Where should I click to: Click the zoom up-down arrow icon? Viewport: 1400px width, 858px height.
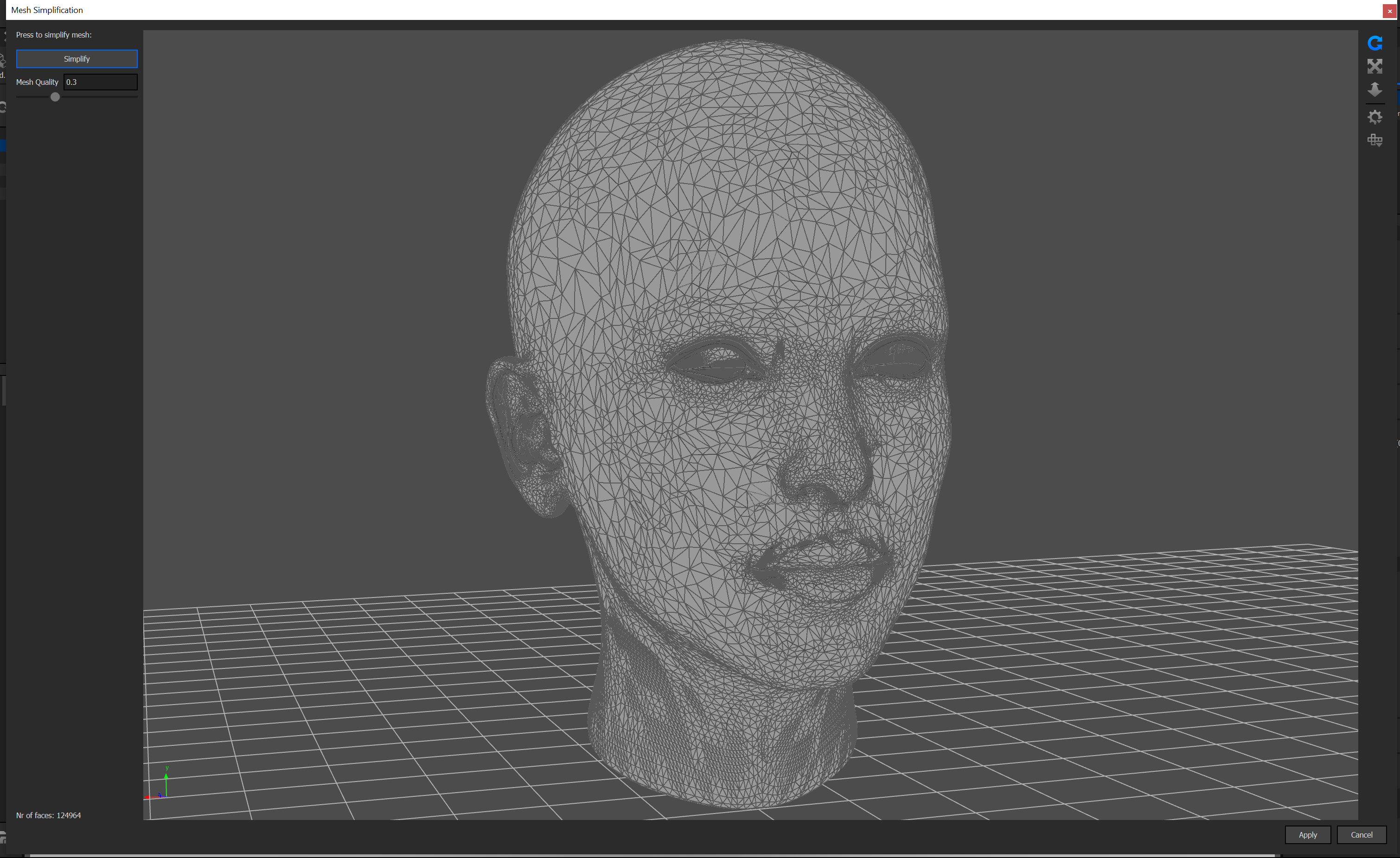(1374, 89)
